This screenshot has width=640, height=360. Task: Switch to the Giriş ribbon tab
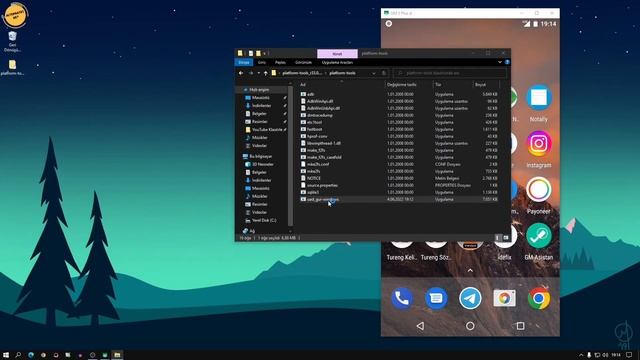click(262, 62)
